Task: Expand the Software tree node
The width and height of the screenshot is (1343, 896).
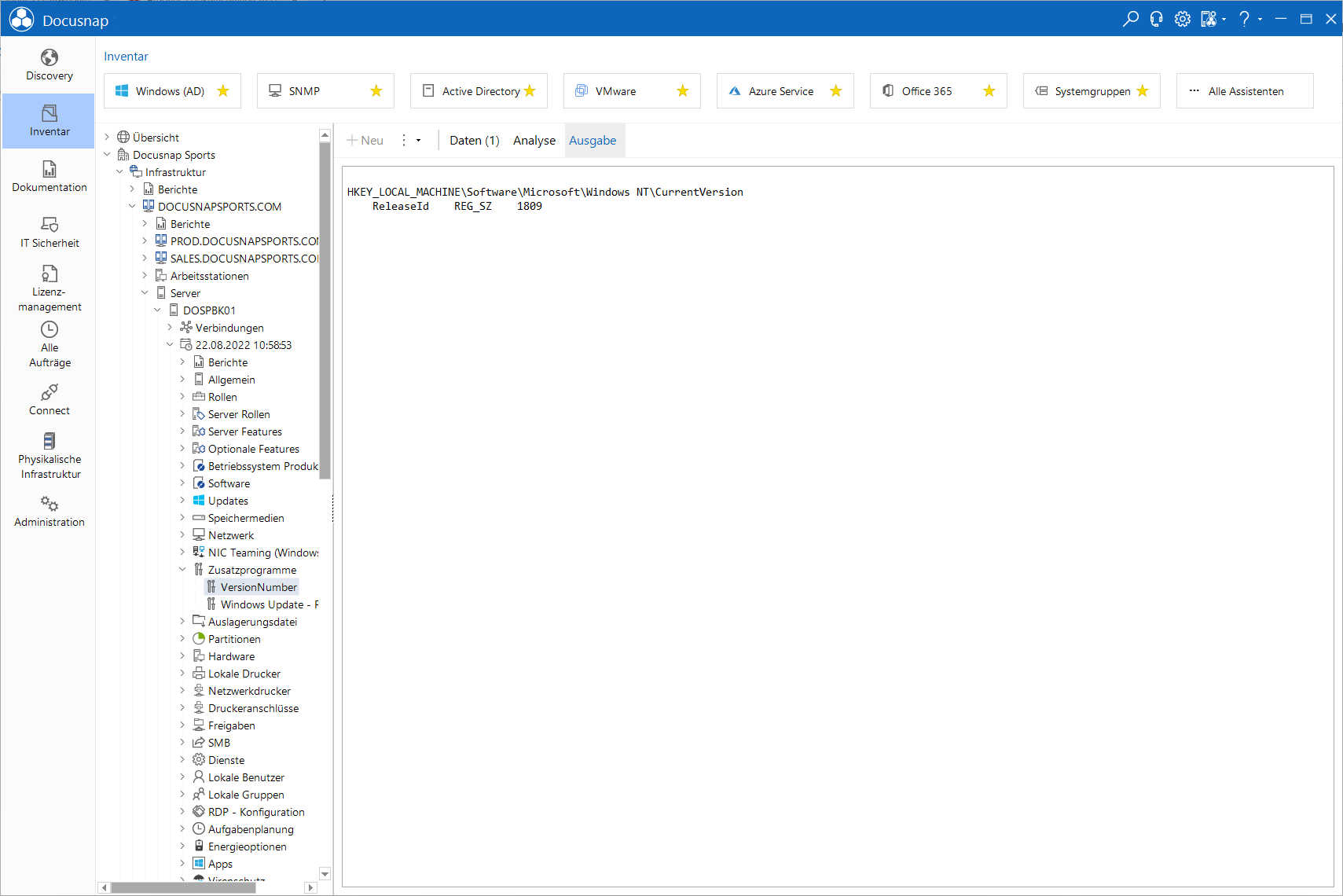Action: pos(182,483)
